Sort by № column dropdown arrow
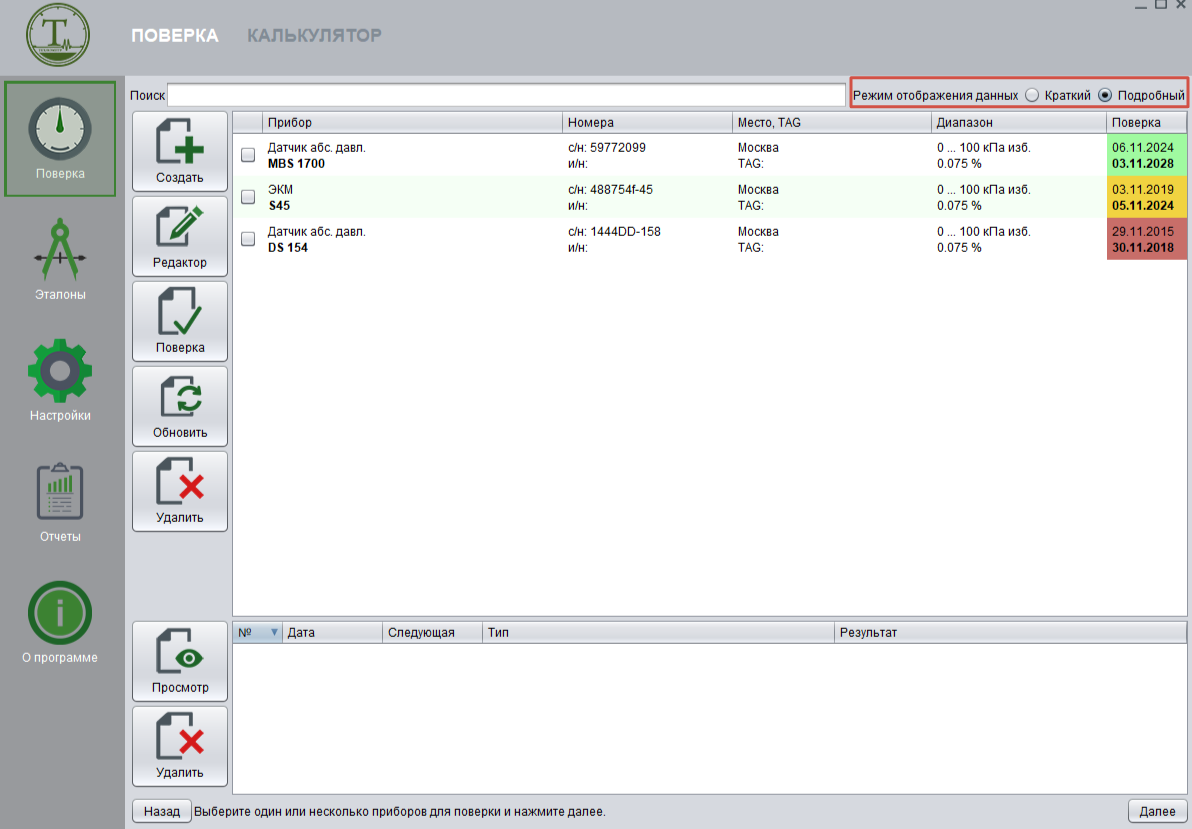 click(274, 632)
